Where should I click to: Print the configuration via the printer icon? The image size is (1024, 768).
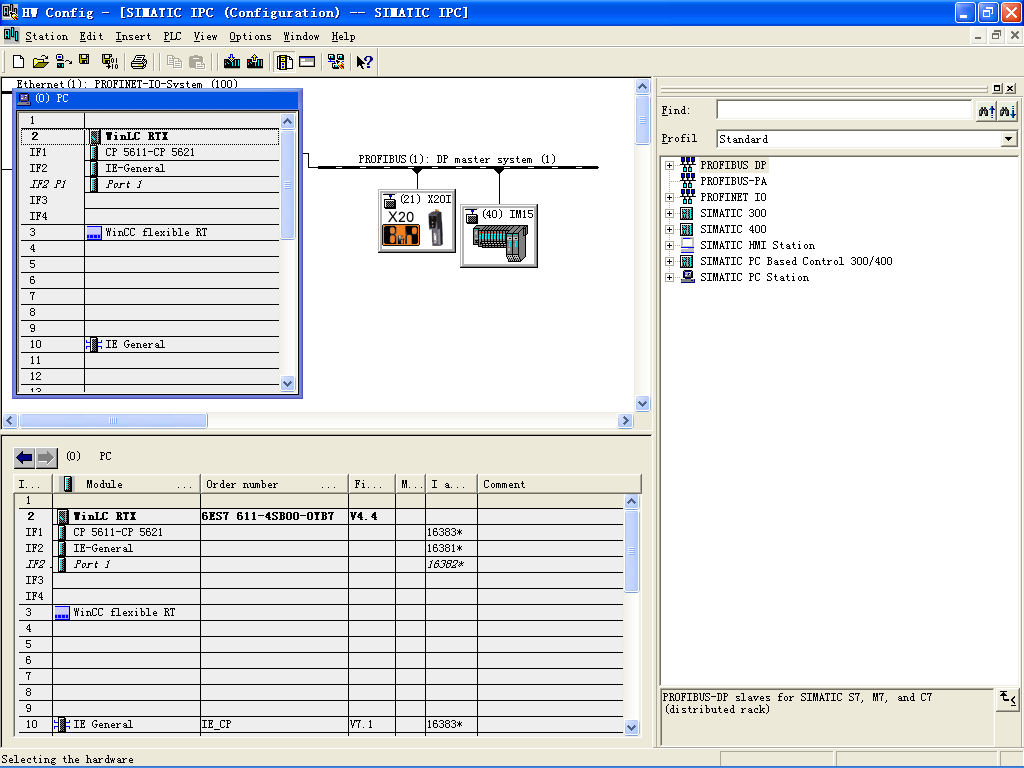(x=138, y=62)
